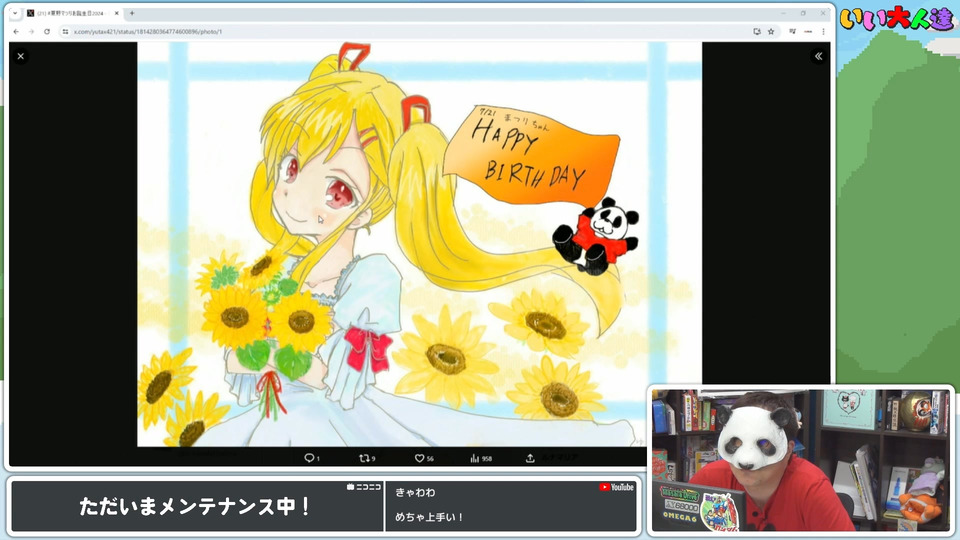
Task: Click the comment 'めちゃ上手い！'
Action: pyautogui.click(x=429, y=517)
